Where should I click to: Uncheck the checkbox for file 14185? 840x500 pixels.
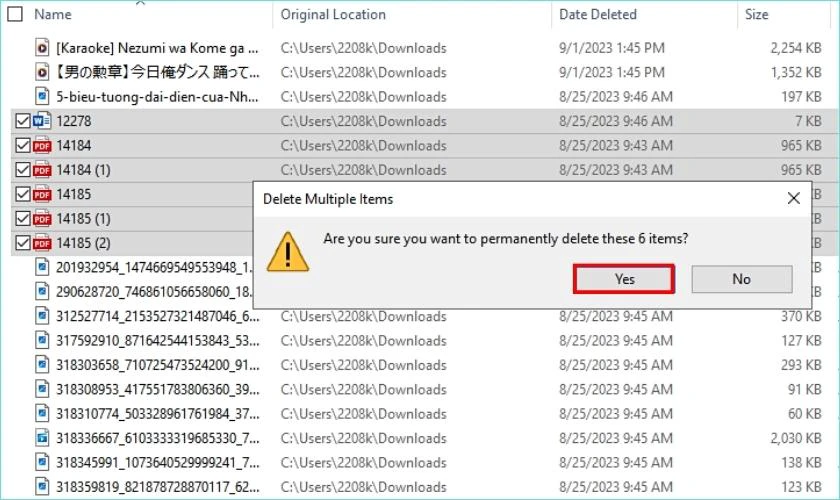pos(22,194)
